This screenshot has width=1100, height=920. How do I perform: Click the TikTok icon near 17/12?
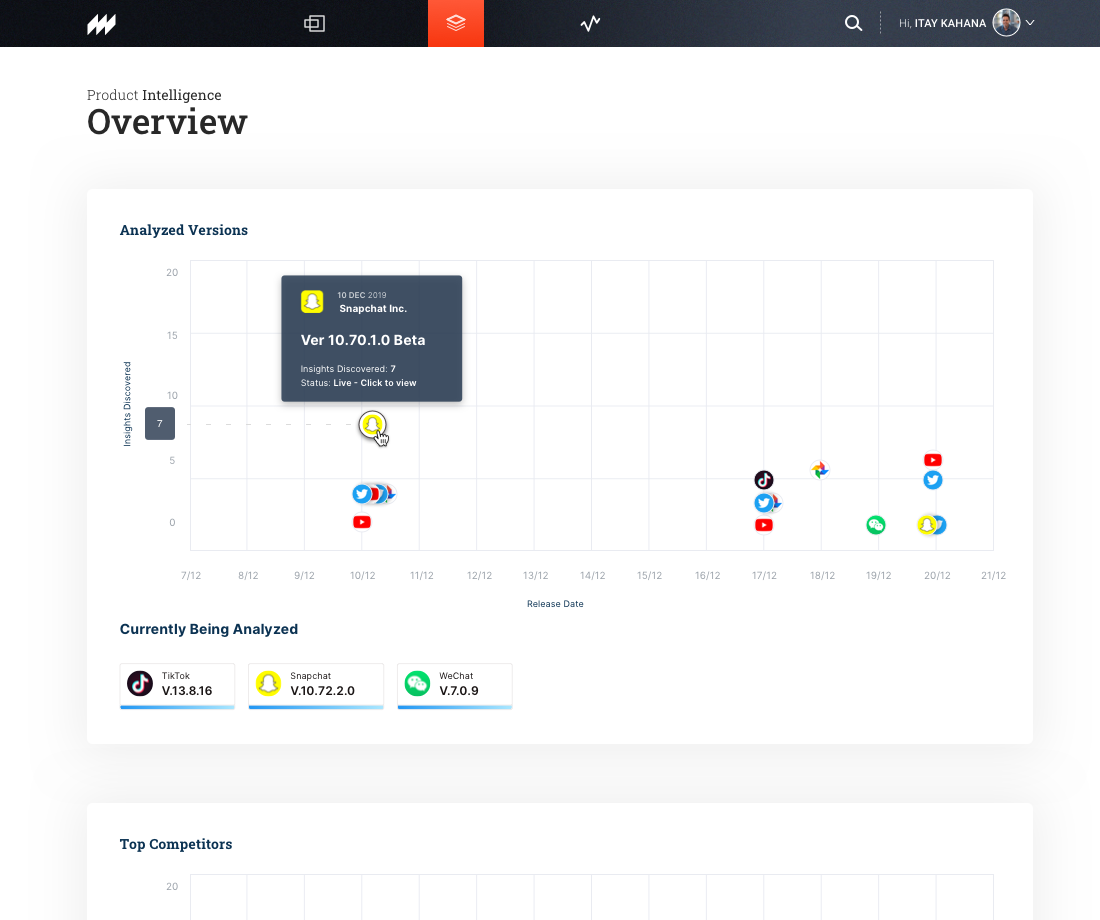click(x=764, y=479)
